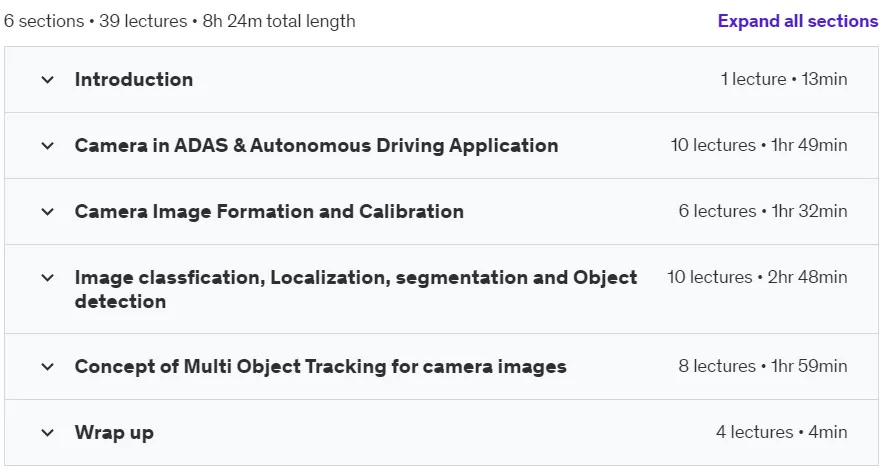Viewport: 883px width, 471px height.
Task: Expand Image classification section chevron
Action: 48,277
